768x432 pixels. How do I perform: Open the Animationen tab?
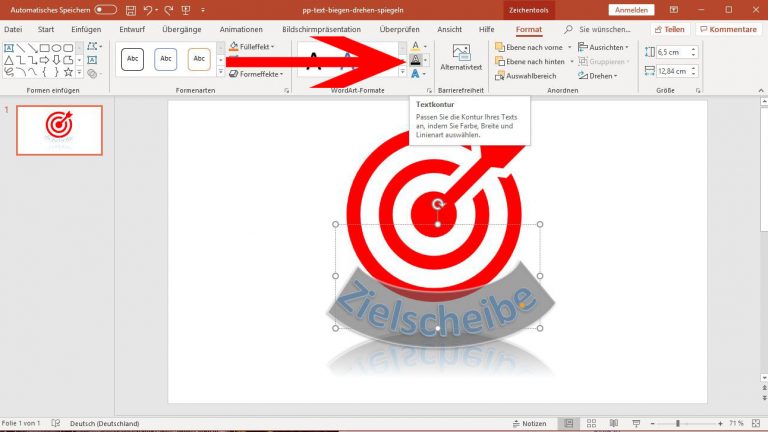pyautogui.click(x=241, y=29)
